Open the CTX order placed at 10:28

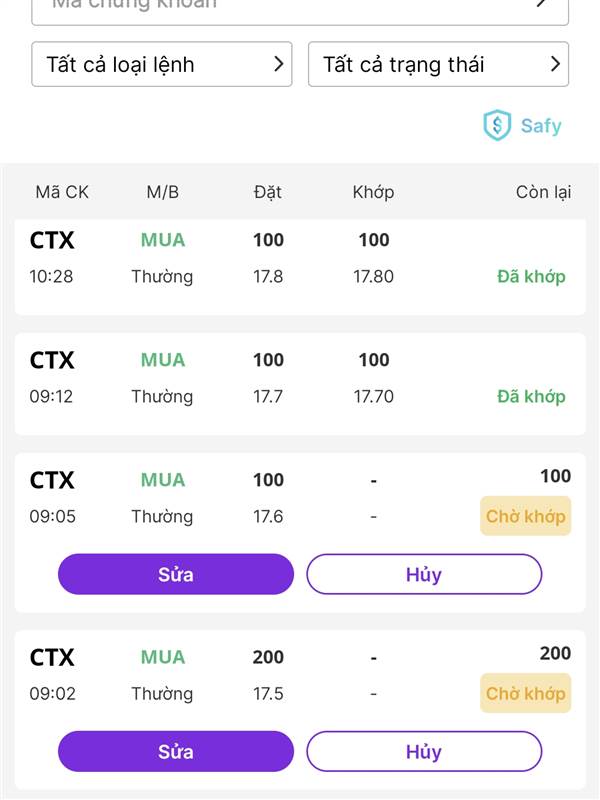coord(300,267)
